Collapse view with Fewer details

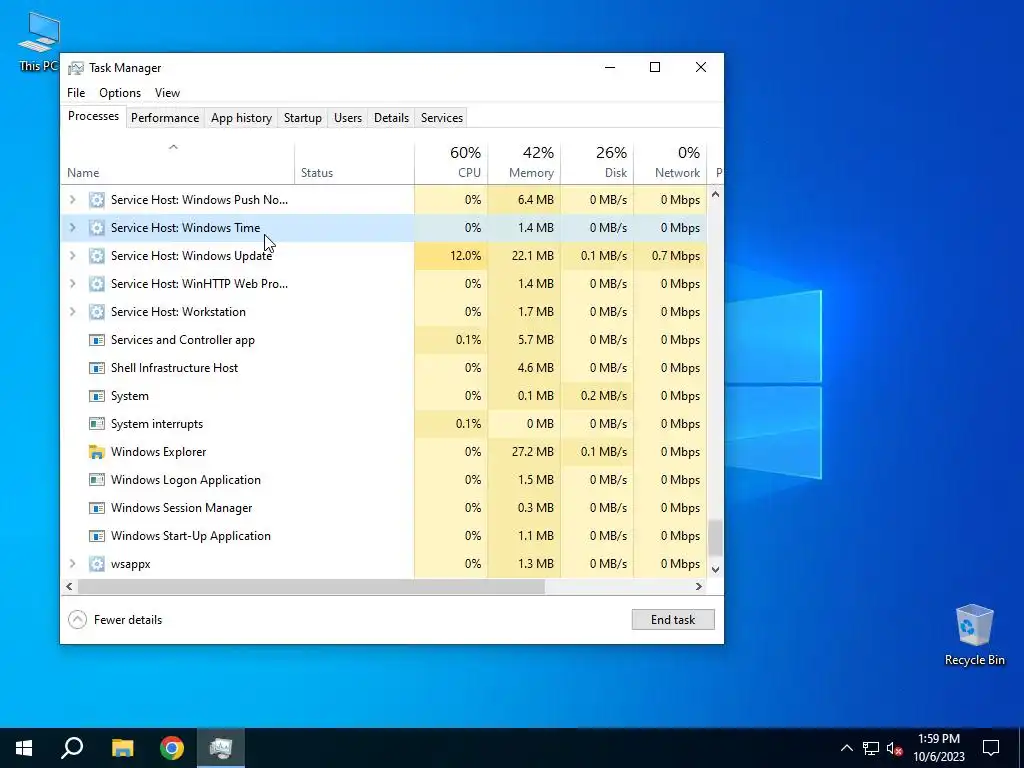[115, 620]
